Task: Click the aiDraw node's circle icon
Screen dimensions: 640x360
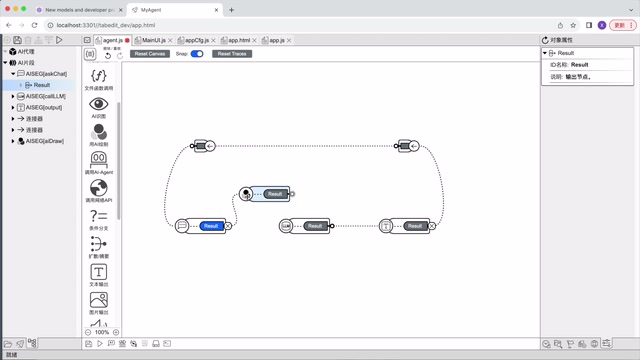Action: coord(246,194)
